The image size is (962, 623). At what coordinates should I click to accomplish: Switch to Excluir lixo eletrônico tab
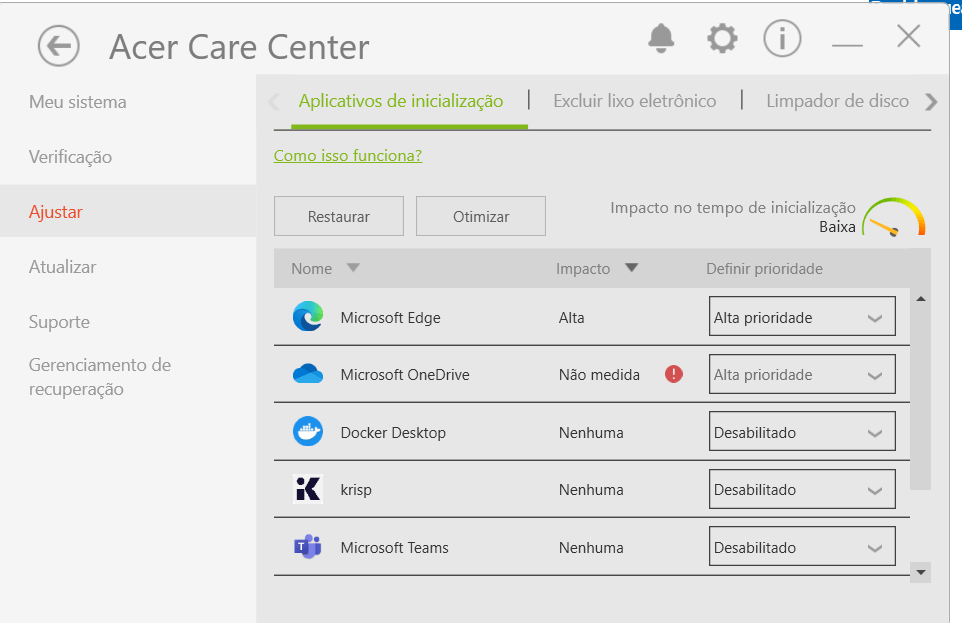634,101
